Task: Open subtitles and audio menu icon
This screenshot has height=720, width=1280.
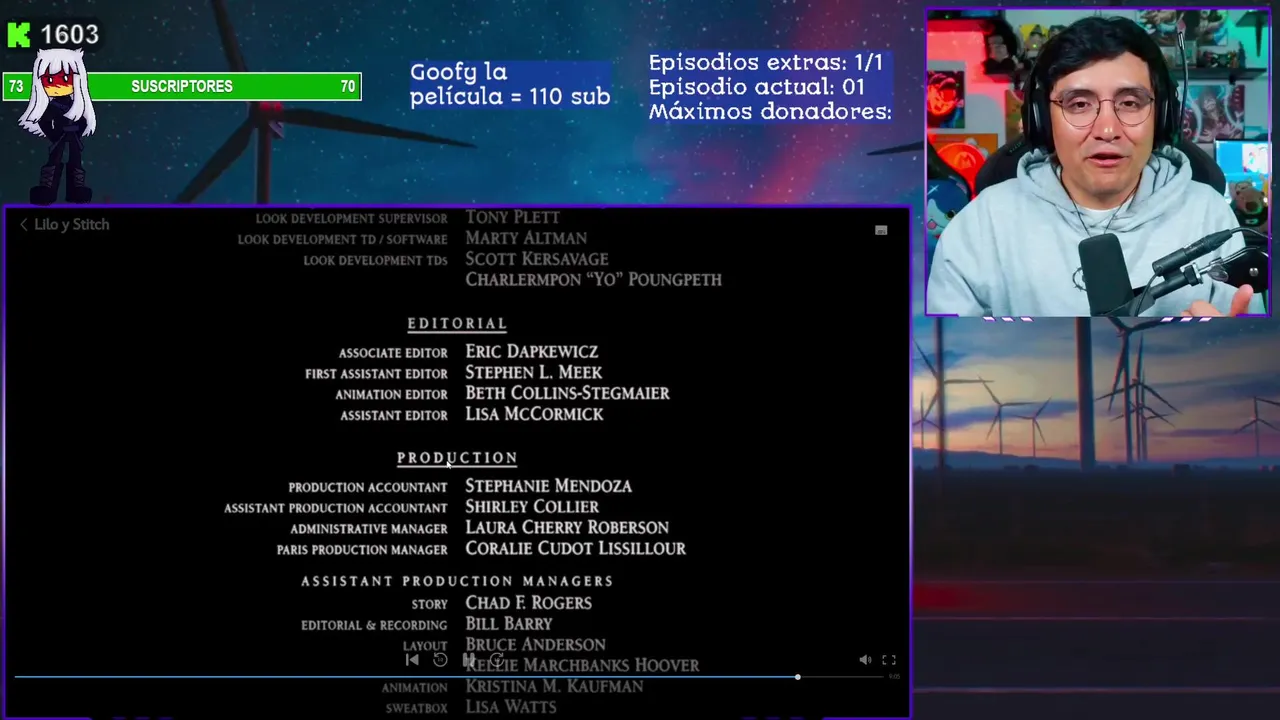Action: point(881,231)
